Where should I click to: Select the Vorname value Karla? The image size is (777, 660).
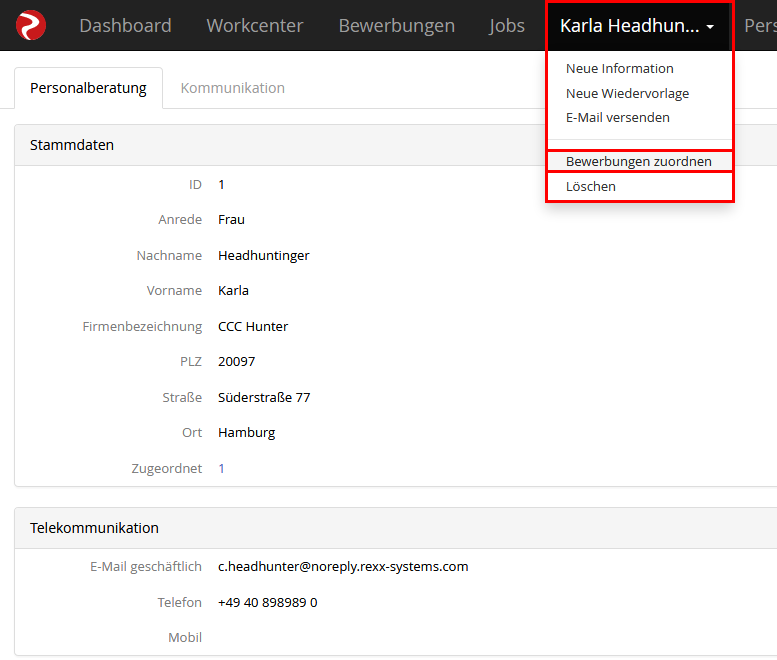point(233,290)
